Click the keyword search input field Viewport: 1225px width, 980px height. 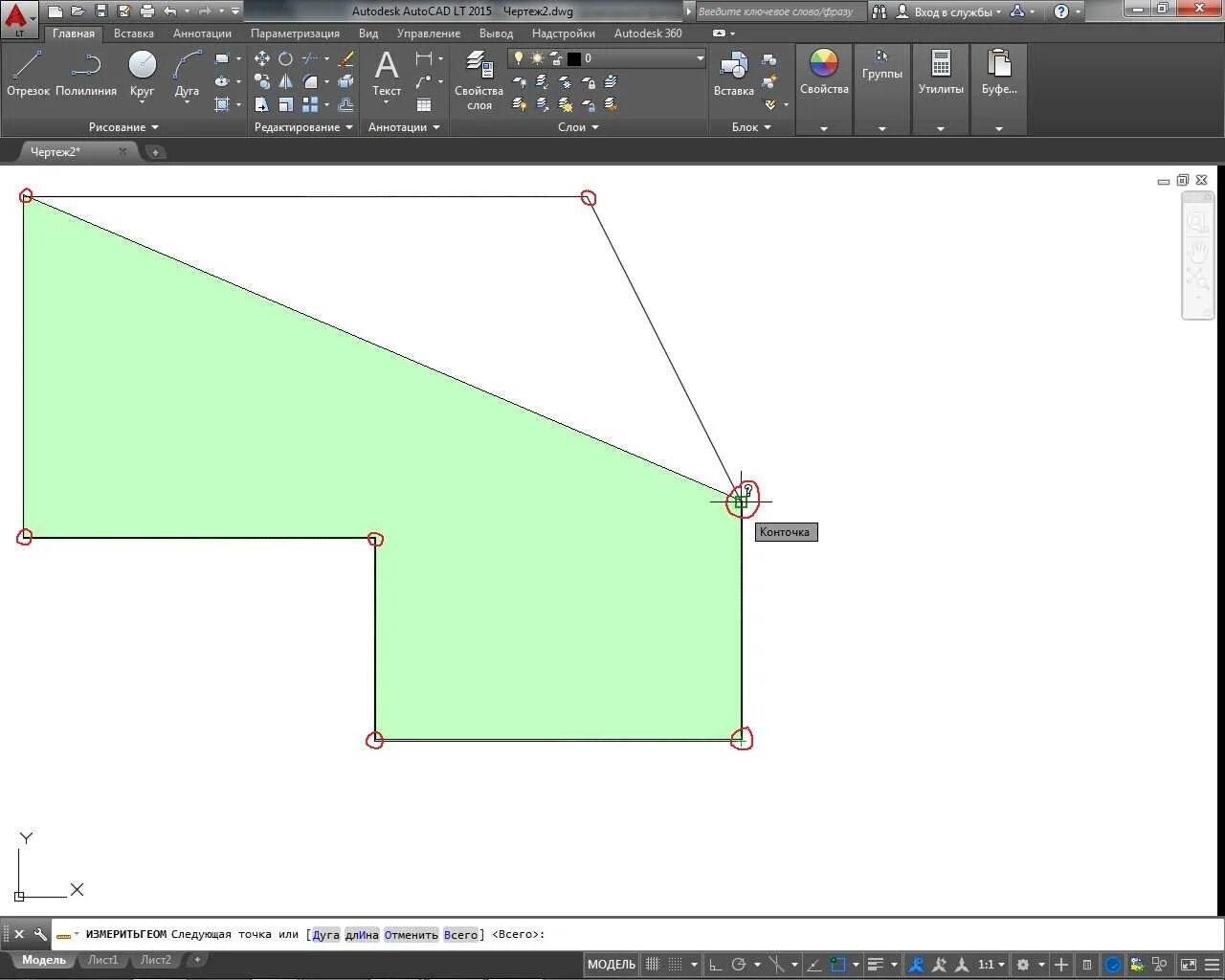pyautogui.click(x=780, y=11)
